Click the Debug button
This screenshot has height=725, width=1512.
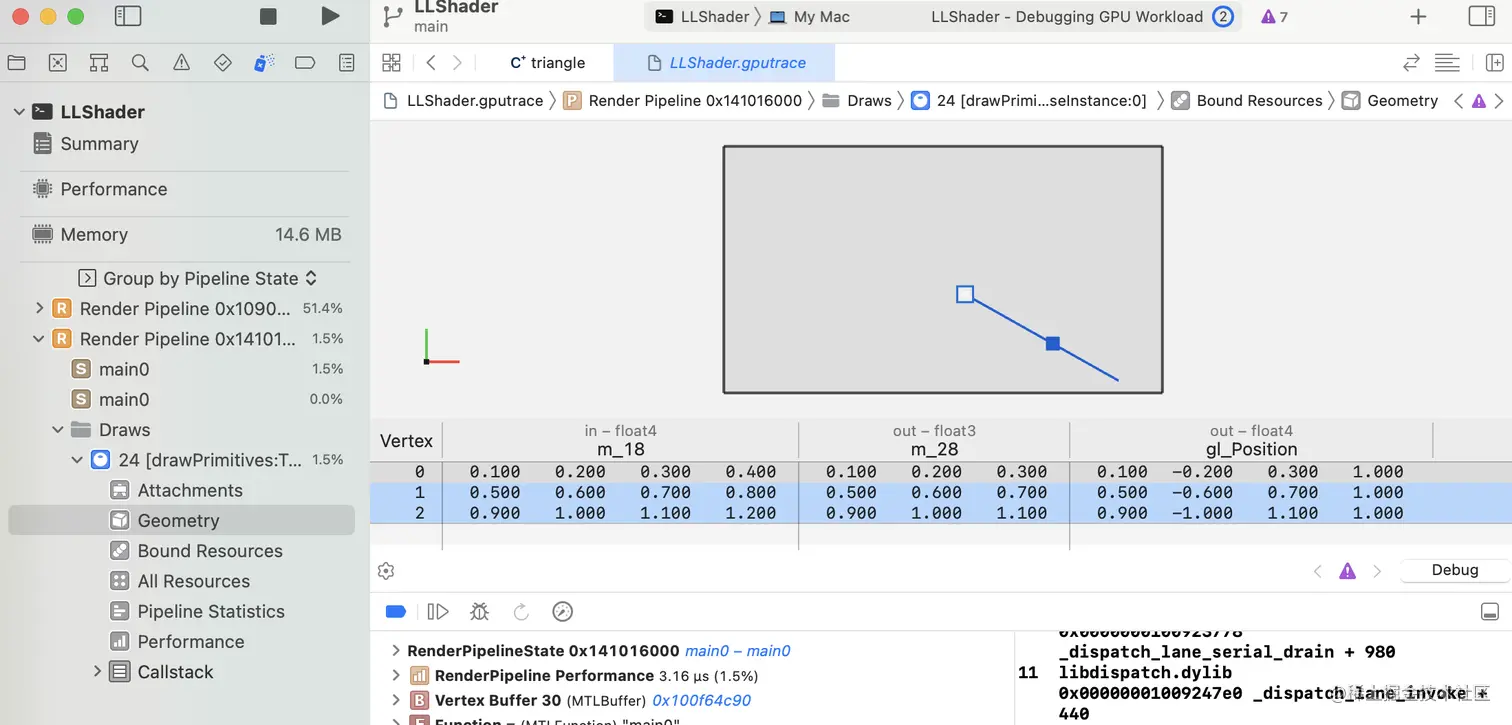[x=1453, y=570]
